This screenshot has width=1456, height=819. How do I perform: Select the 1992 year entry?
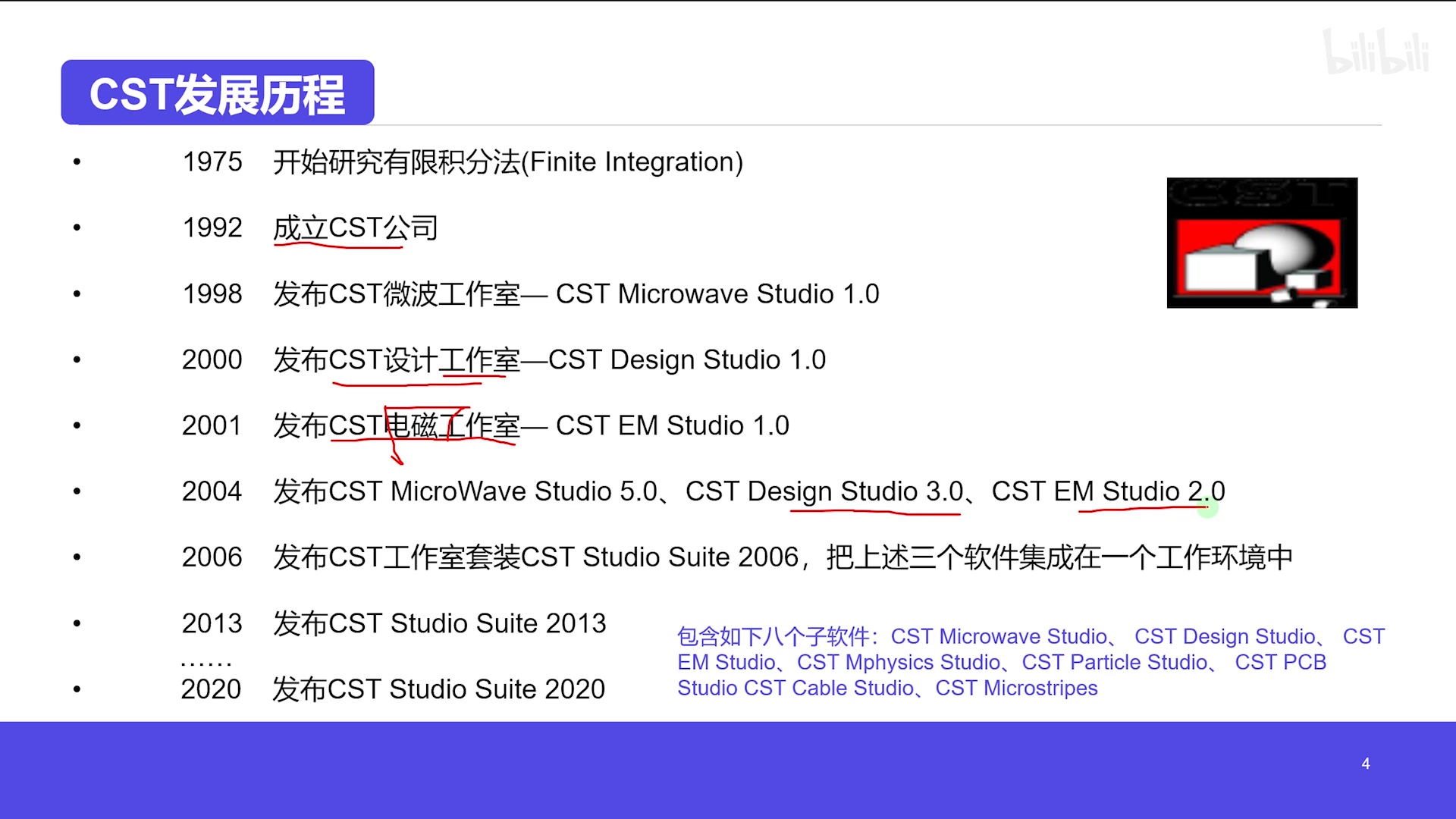point(212,227)
